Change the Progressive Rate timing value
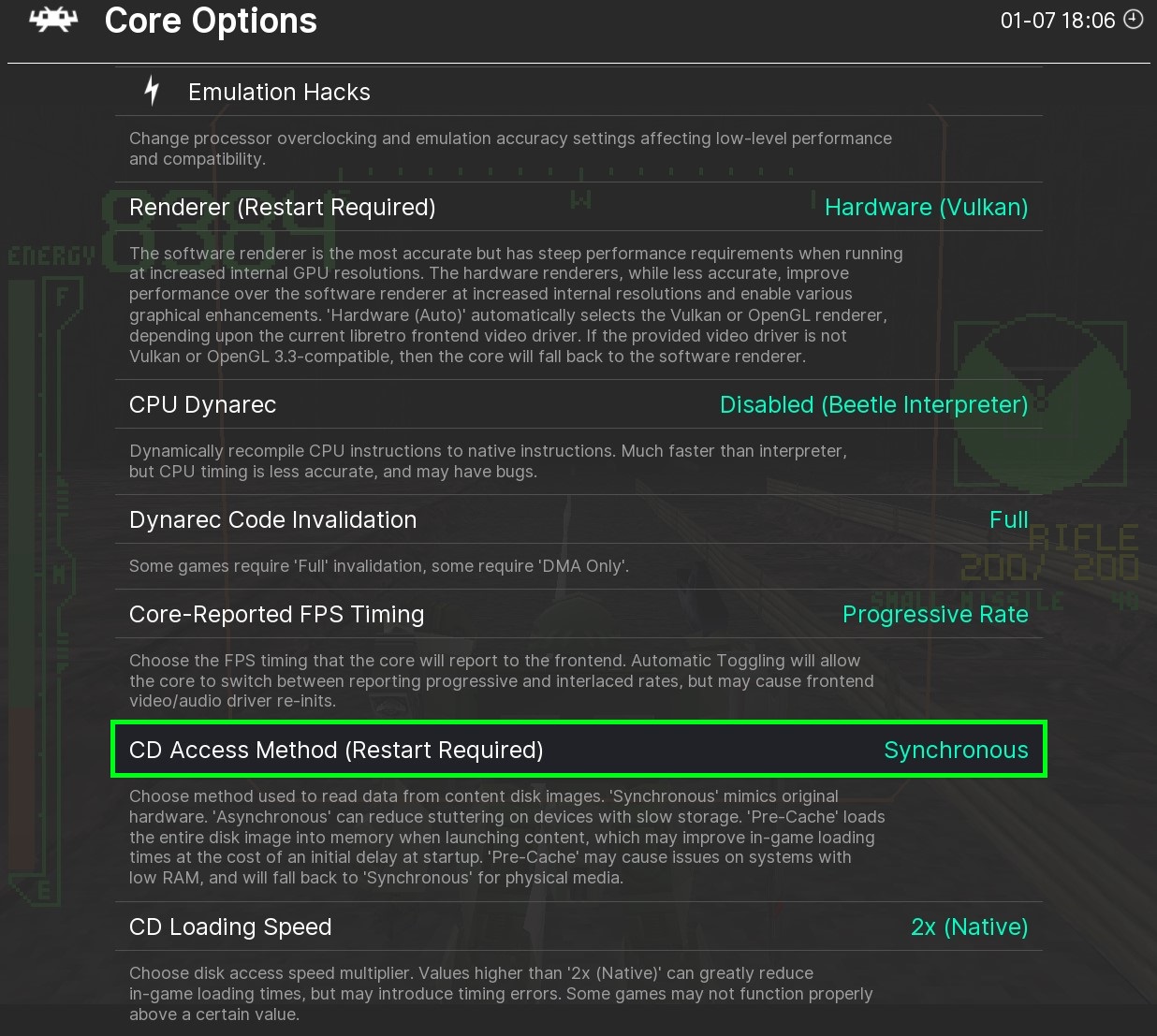This screenshot has width=1157, height=1036. 934,614
